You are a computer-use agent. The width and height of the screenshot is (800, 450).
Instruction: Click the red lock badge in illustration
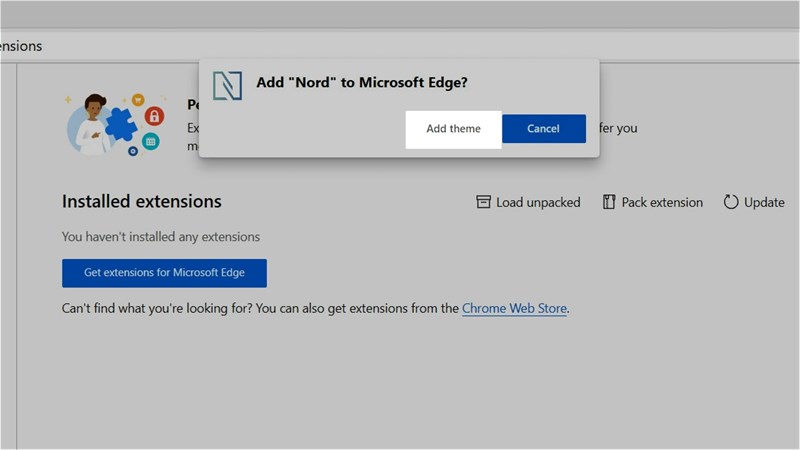(x=154, y=117)
